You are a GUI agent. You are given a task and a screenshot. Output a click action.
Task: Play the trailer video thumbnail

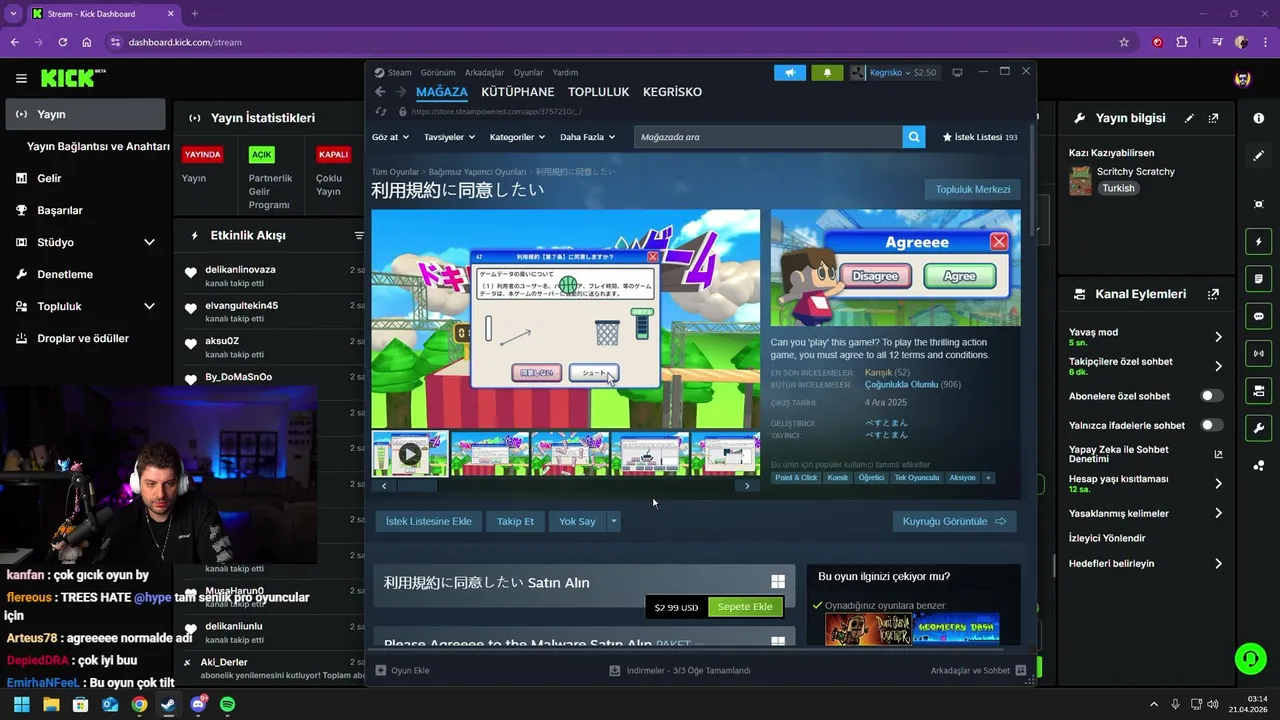coord(410,454)
